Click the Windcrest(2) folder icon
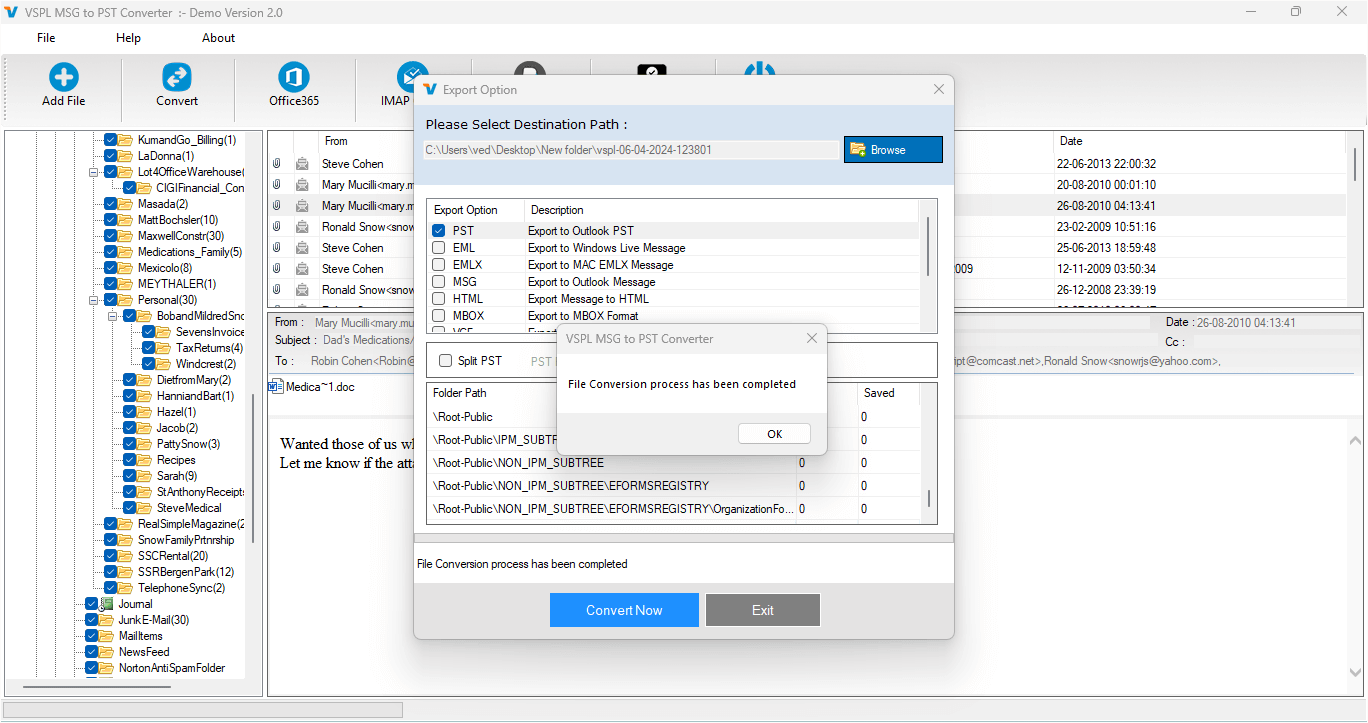Viewport: 1368px width, 723px height. tap(164, 364)
